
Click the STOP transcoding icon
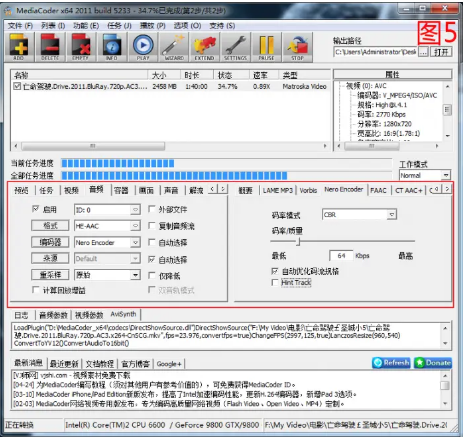point(298,47)
